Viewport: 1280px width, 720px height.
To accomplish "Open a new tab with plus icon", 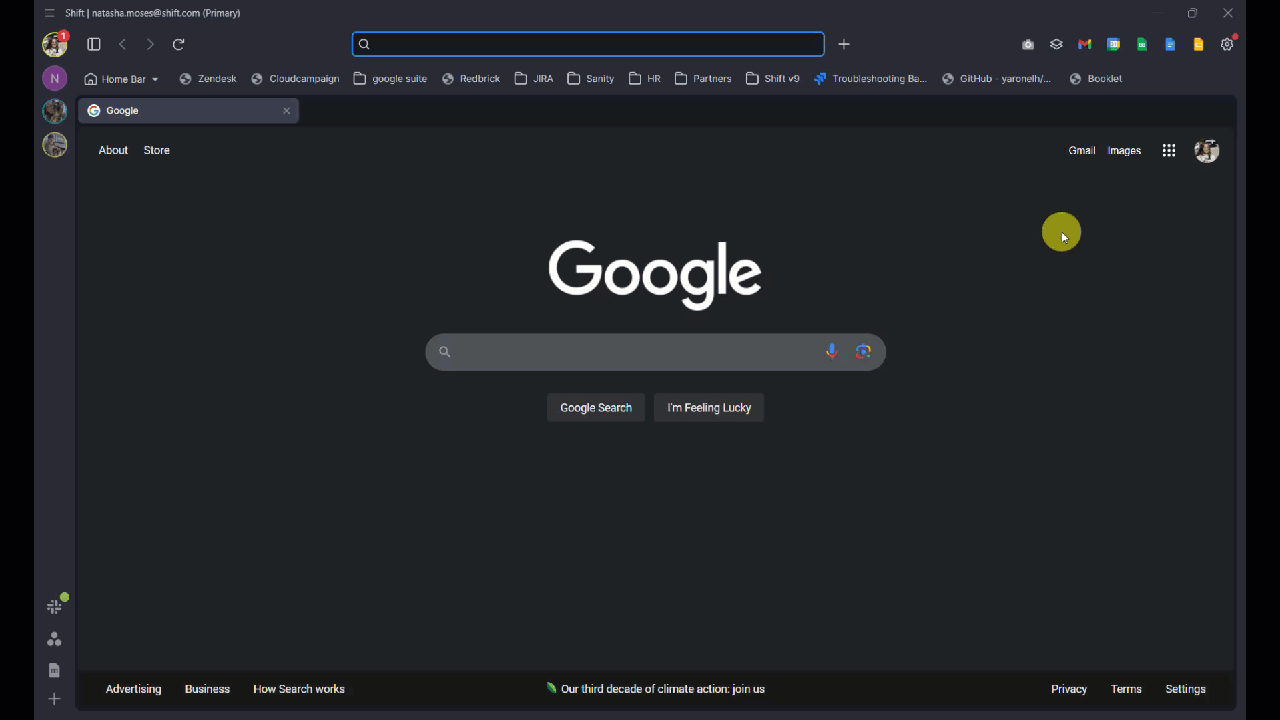I will pyautogui.click(x=844, y=44).
